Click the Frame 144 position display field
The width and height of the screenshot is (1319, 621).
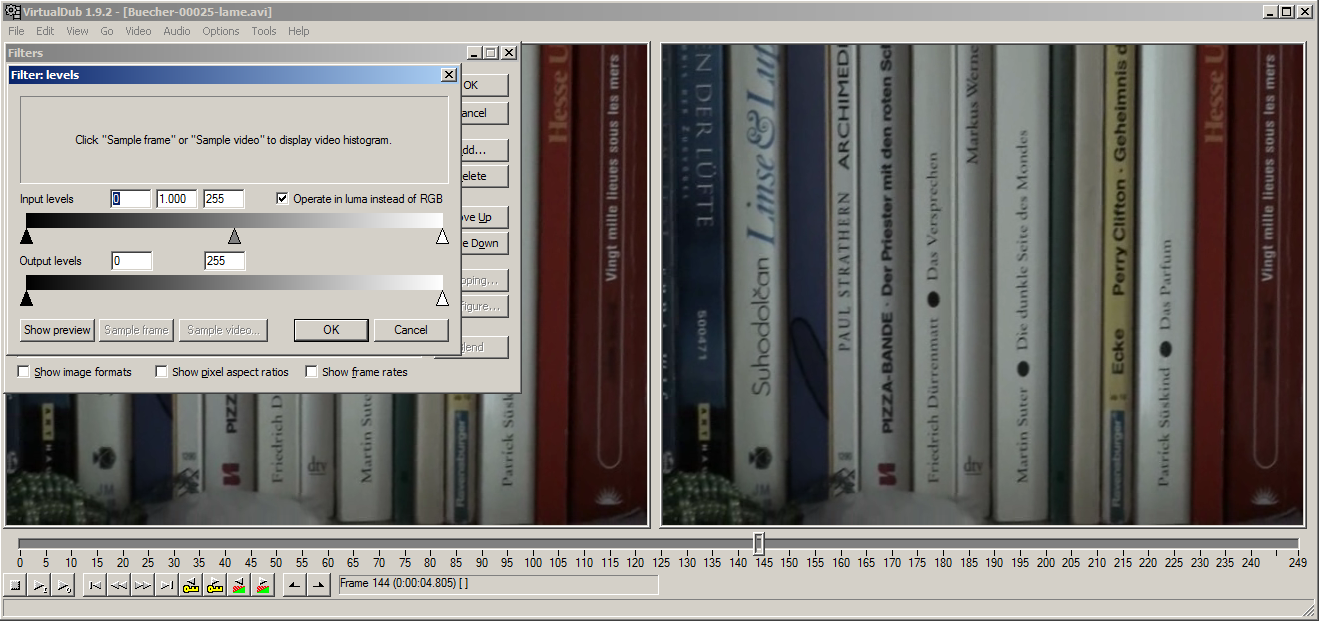click(x=498, y=584)
